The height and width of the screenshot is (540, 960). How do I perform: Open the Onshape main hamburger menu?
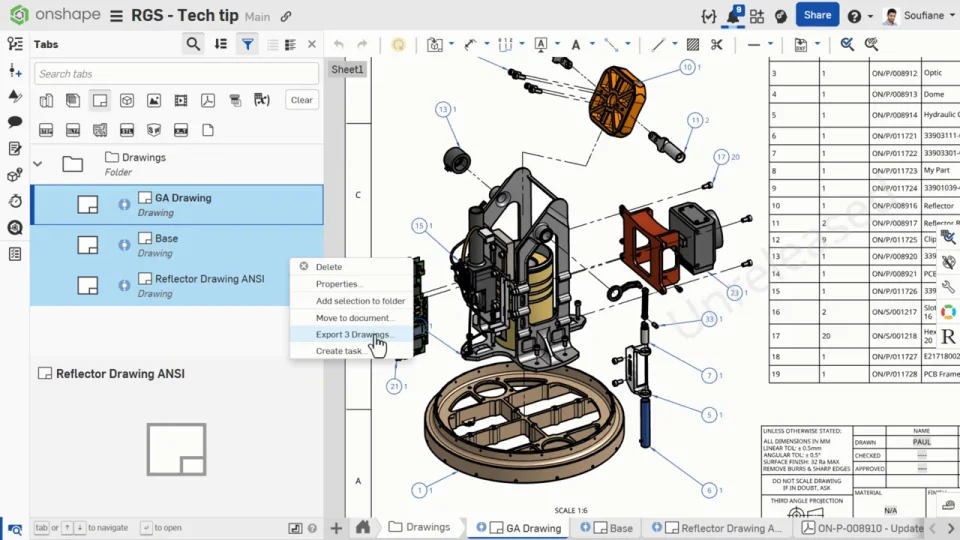tap(116, 16)
